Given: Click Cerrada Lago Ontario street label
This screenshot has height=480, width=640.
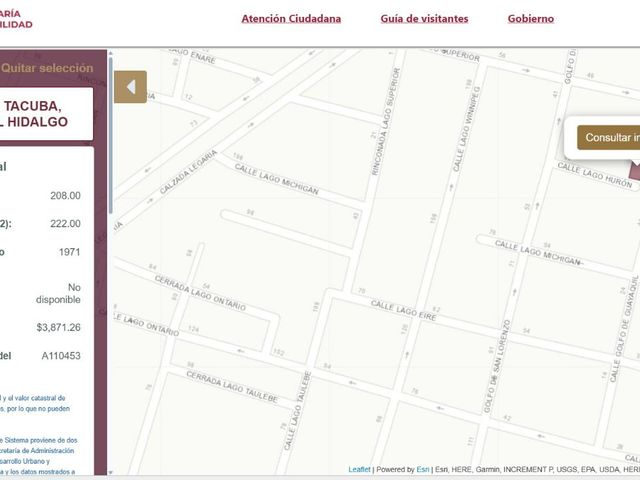Looking at the screenshot, I should pos(200,293).
